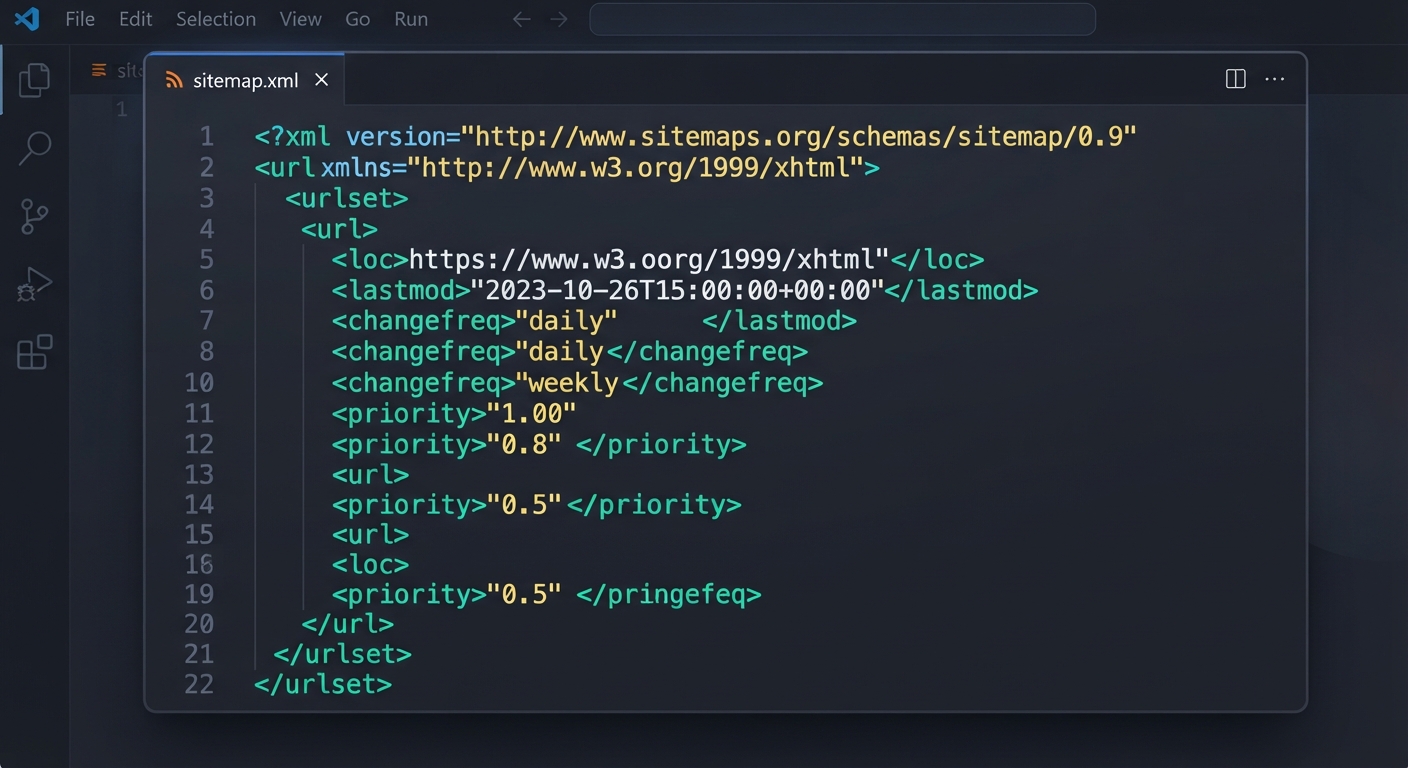Click the </priority> tag on line 14
This screenshot has height=768, width=1408.
(x=654, y=504)
